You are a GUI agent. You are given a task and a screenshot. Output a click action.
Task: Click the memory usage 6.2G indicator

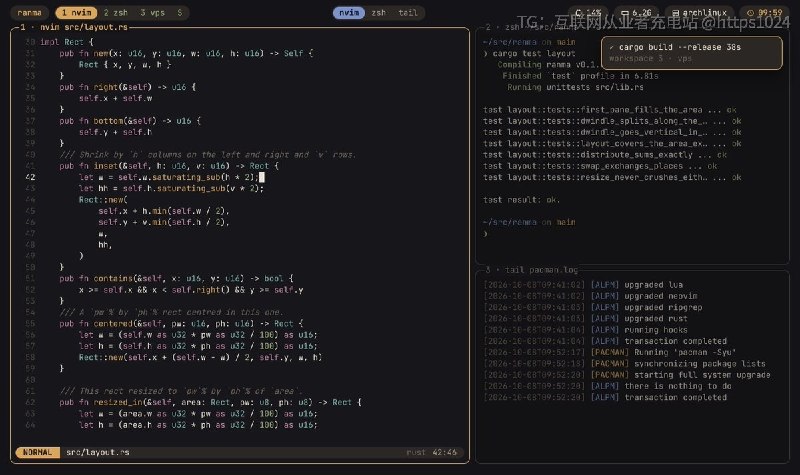636,12
